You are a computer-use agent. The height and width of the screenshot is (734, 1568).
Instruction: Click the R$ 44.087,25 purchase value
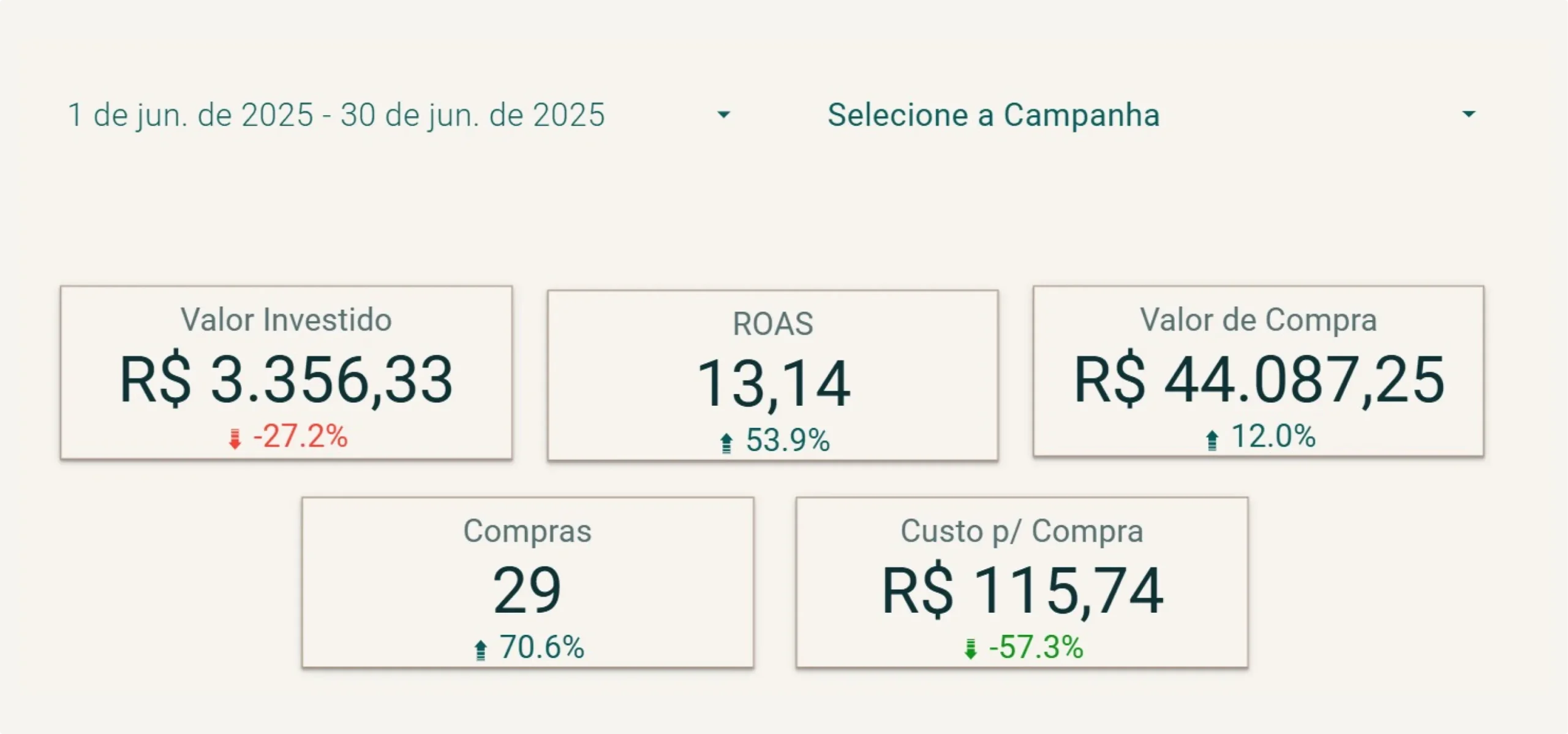point(1259,380)
